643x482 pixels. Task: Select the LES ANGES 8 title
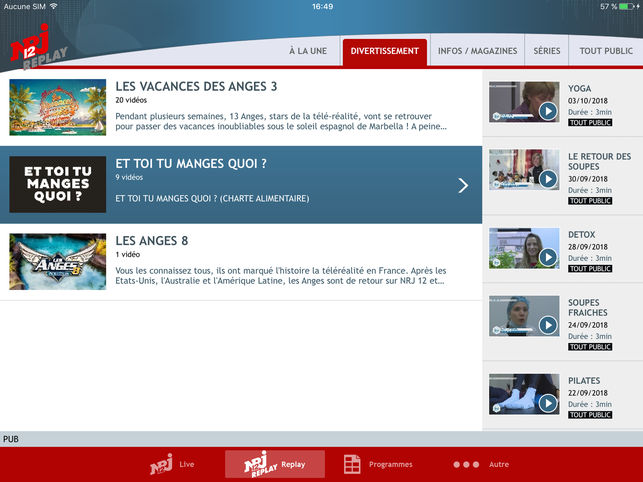(x=152, y=240)
